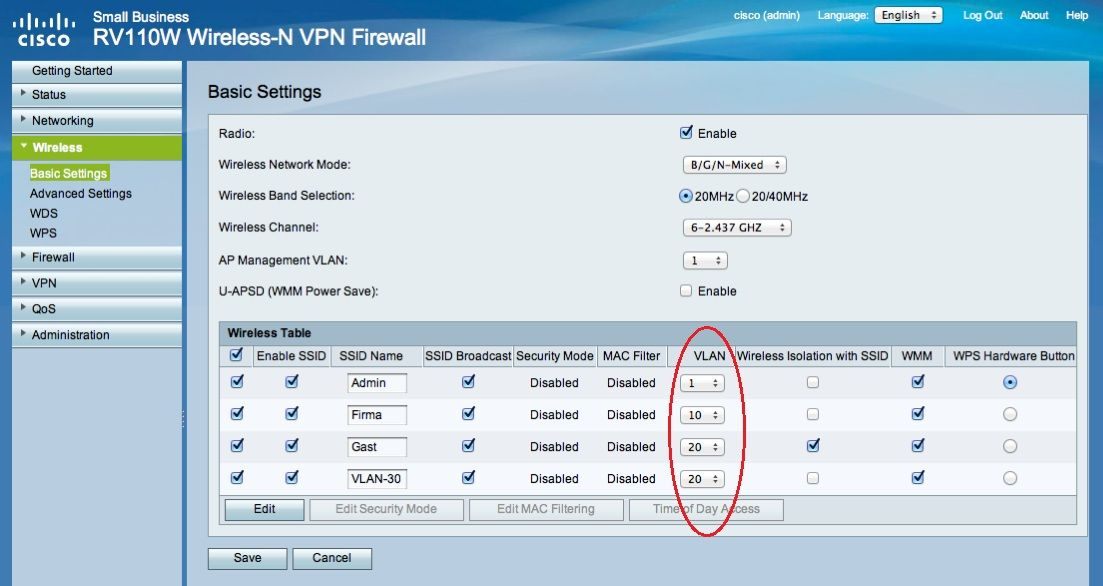Select WPS Hardware Button radio for VLAN-30

coord(1010,478)
